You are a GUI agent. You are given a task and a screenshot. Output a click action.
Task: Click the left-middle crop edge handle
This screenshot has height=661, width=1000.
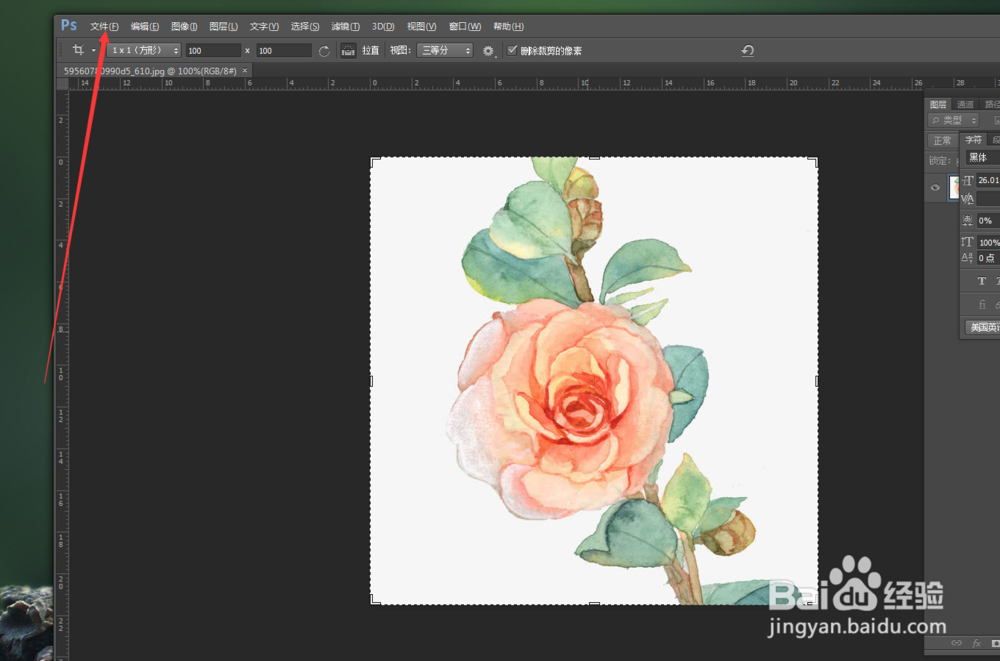click(x=372, y=381)
